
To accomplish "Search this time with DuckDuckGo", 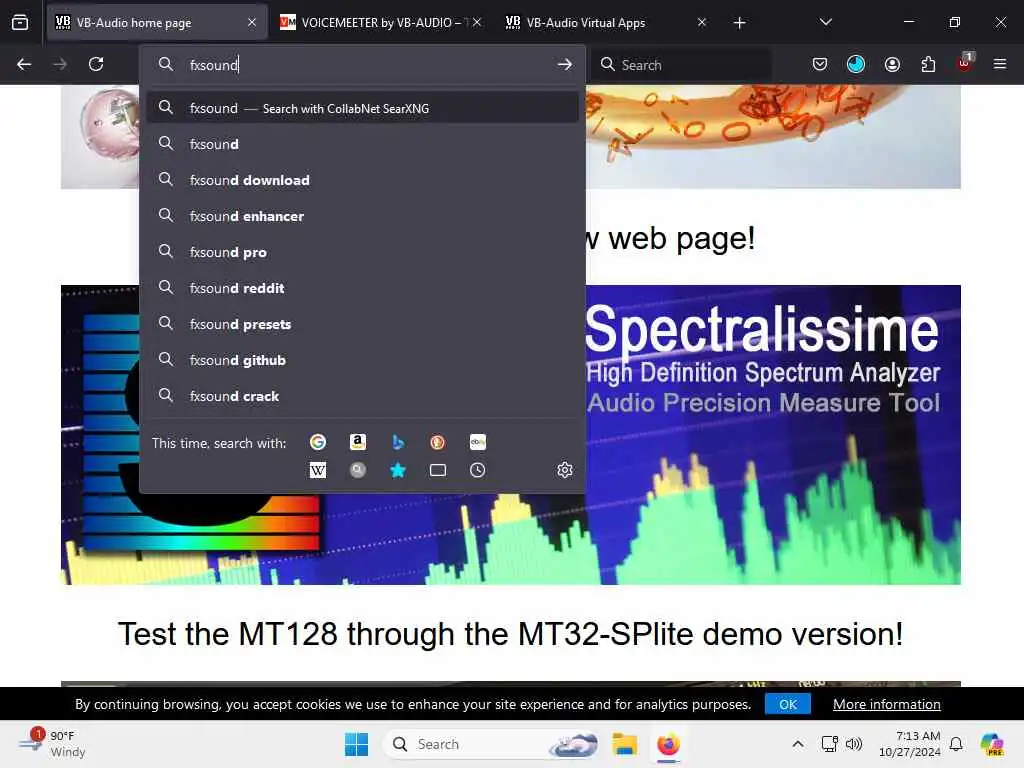I will [x=438, y=442].
